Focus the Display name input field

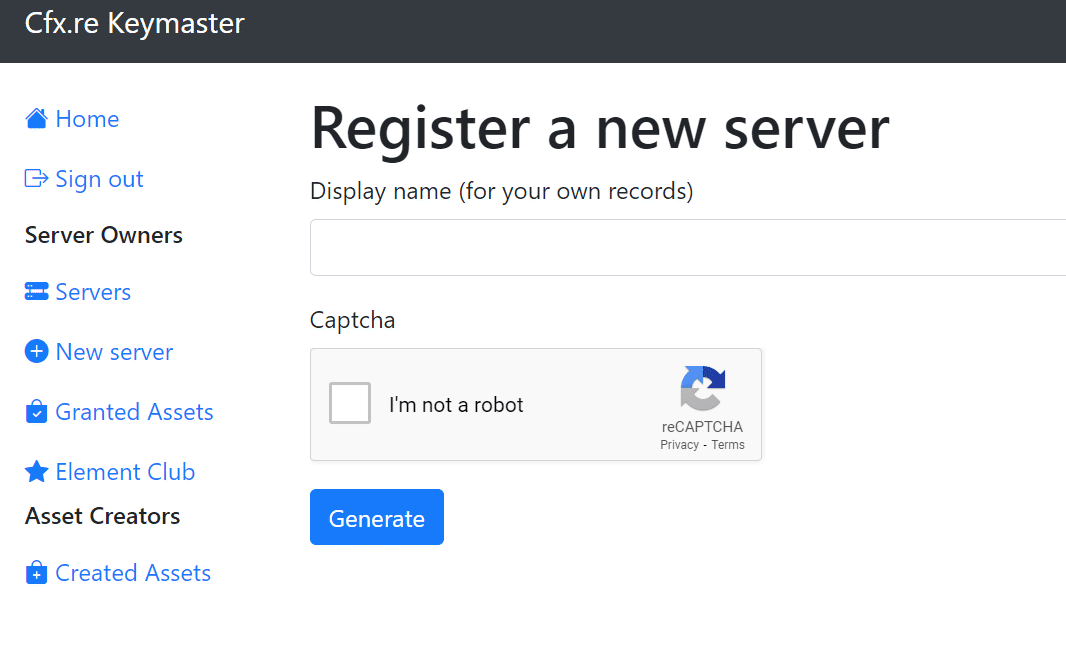(x=688, y=247)
